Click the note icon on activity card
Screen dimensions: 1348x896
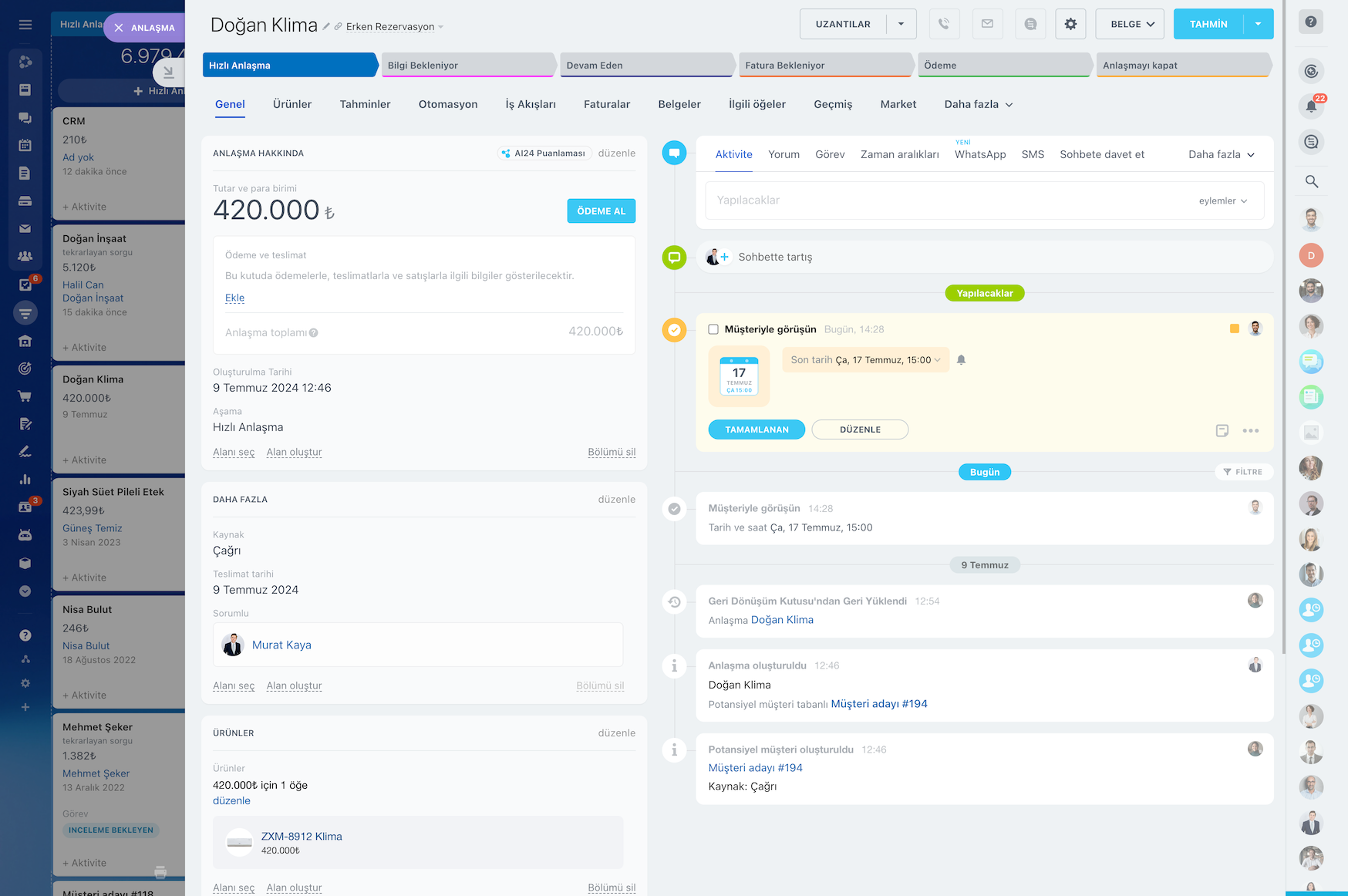point(1222,431)
